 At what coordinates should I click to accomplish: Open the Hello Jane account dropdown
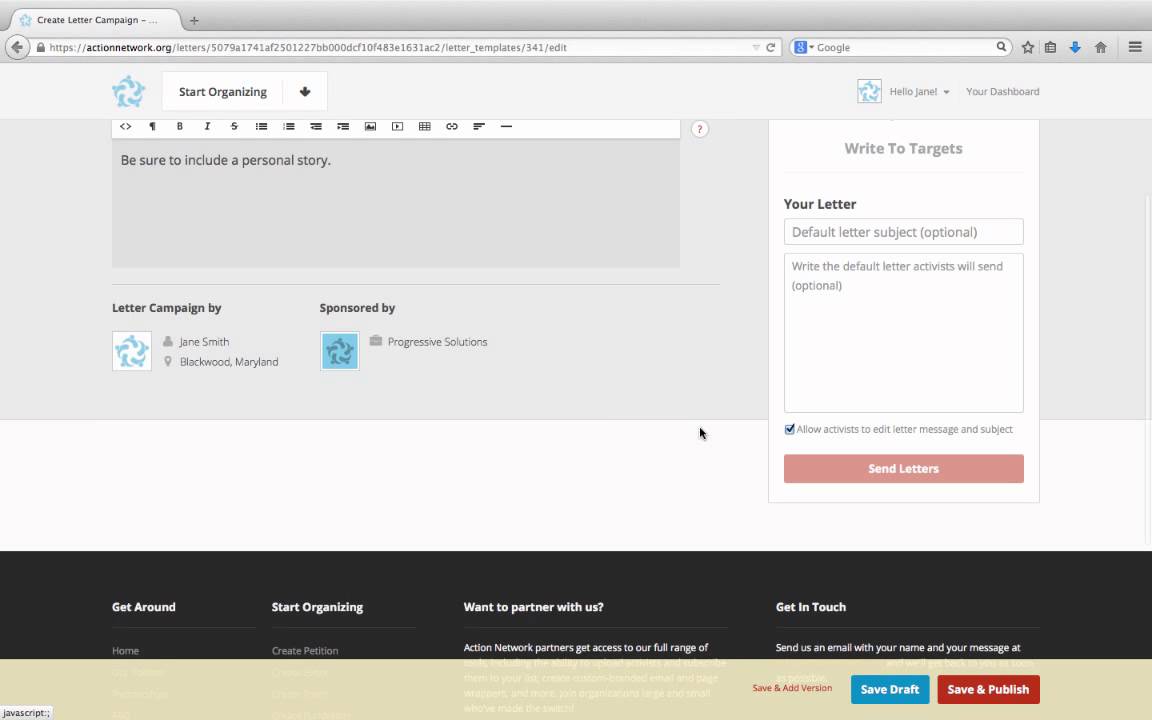coord(919,92)
